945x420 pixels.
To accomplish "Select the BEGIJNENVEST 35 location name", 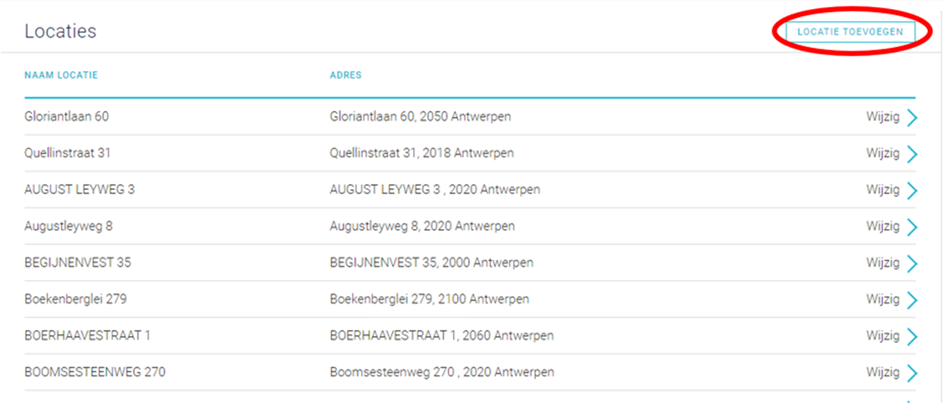I will tap(78, 263).
